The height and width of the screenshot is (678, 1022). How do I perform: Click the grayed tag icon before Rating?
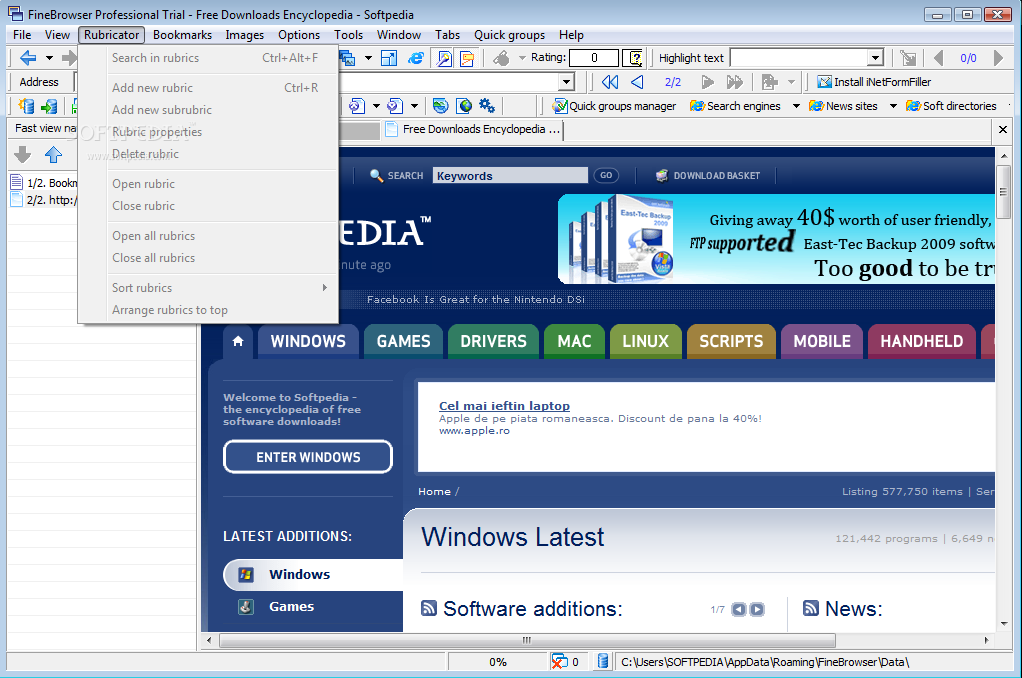tap(501, 58)
